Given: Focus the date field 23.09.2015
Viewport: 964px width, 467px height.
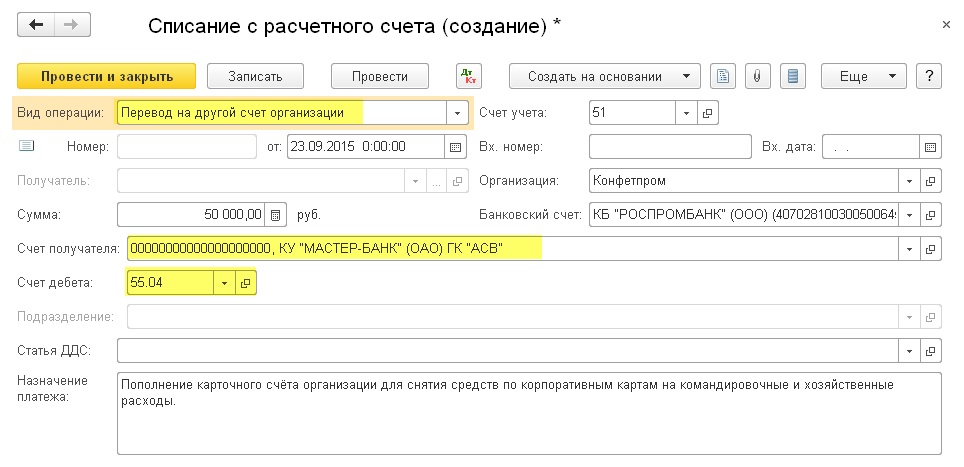Looking at the screenshot, I should 366,147.
